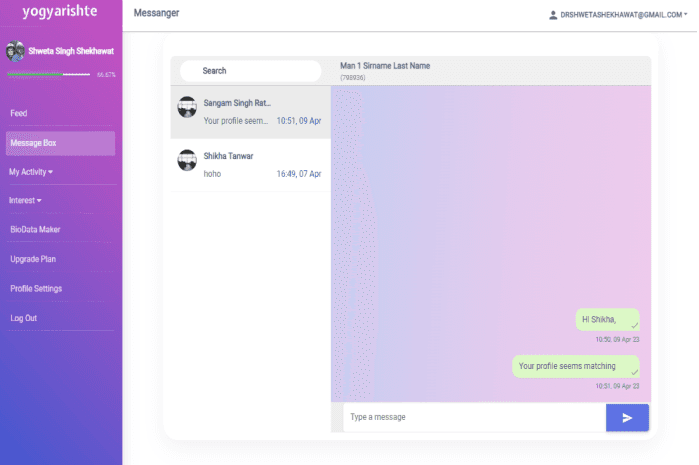The height and width of the screenshot is (465, 699).
Task: Go to Feed in the sidebar
Action: point(19,114)
